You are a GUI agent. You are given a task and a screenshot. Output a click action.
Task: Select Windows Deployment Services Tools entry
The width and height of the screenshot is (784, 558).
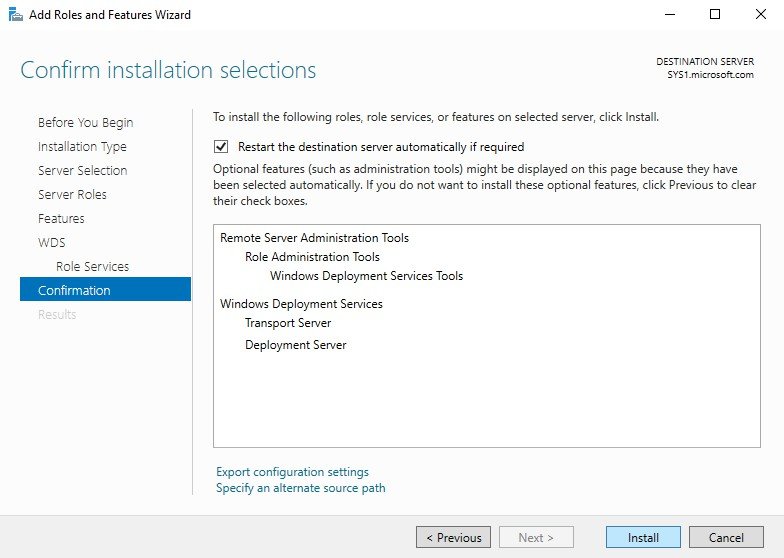(366, 276)
